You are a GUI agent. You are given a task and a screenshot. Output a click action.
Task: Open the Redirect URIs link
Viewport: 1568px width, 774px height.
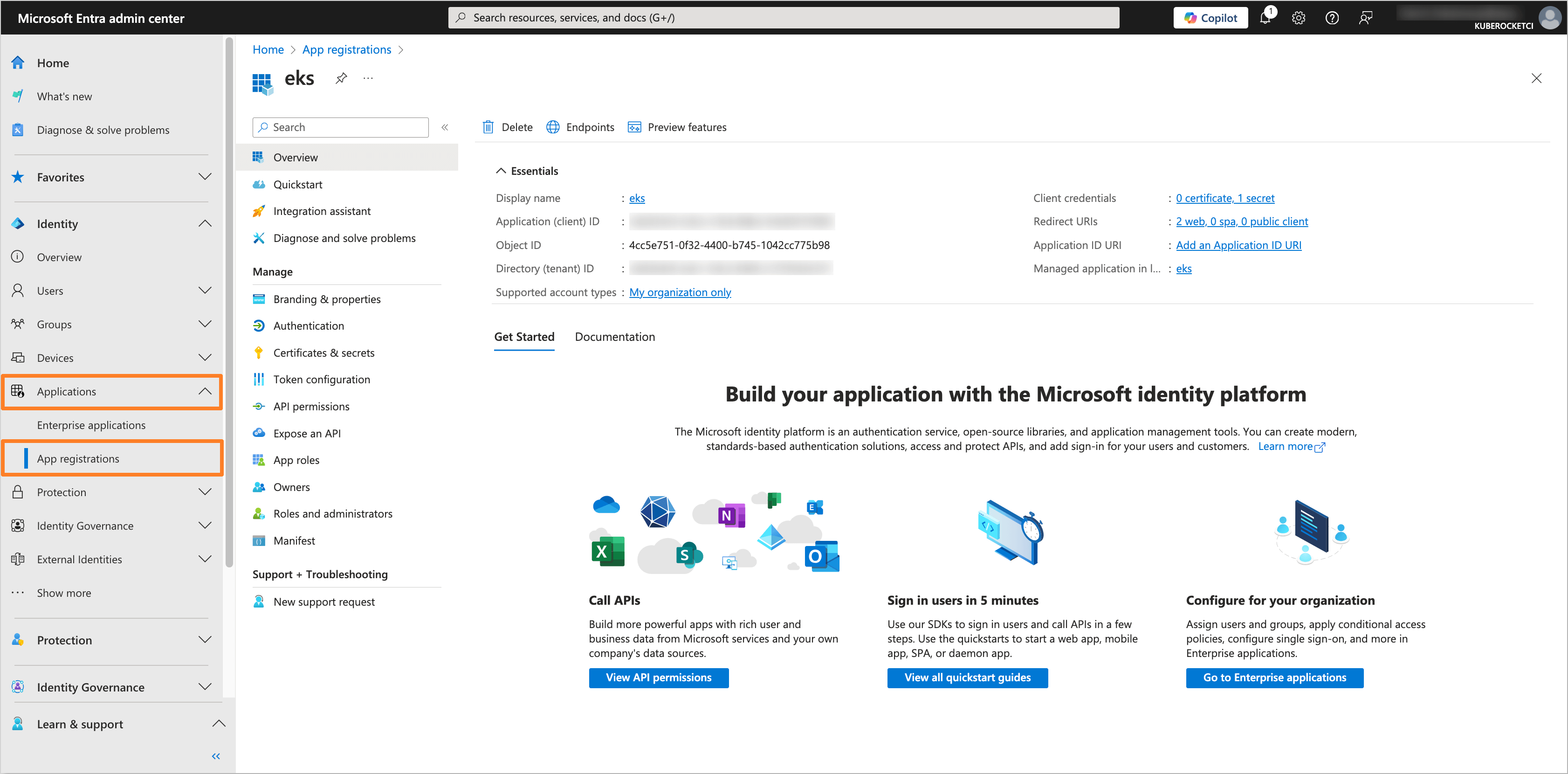pyautogui.click(x=1242, y=221)
